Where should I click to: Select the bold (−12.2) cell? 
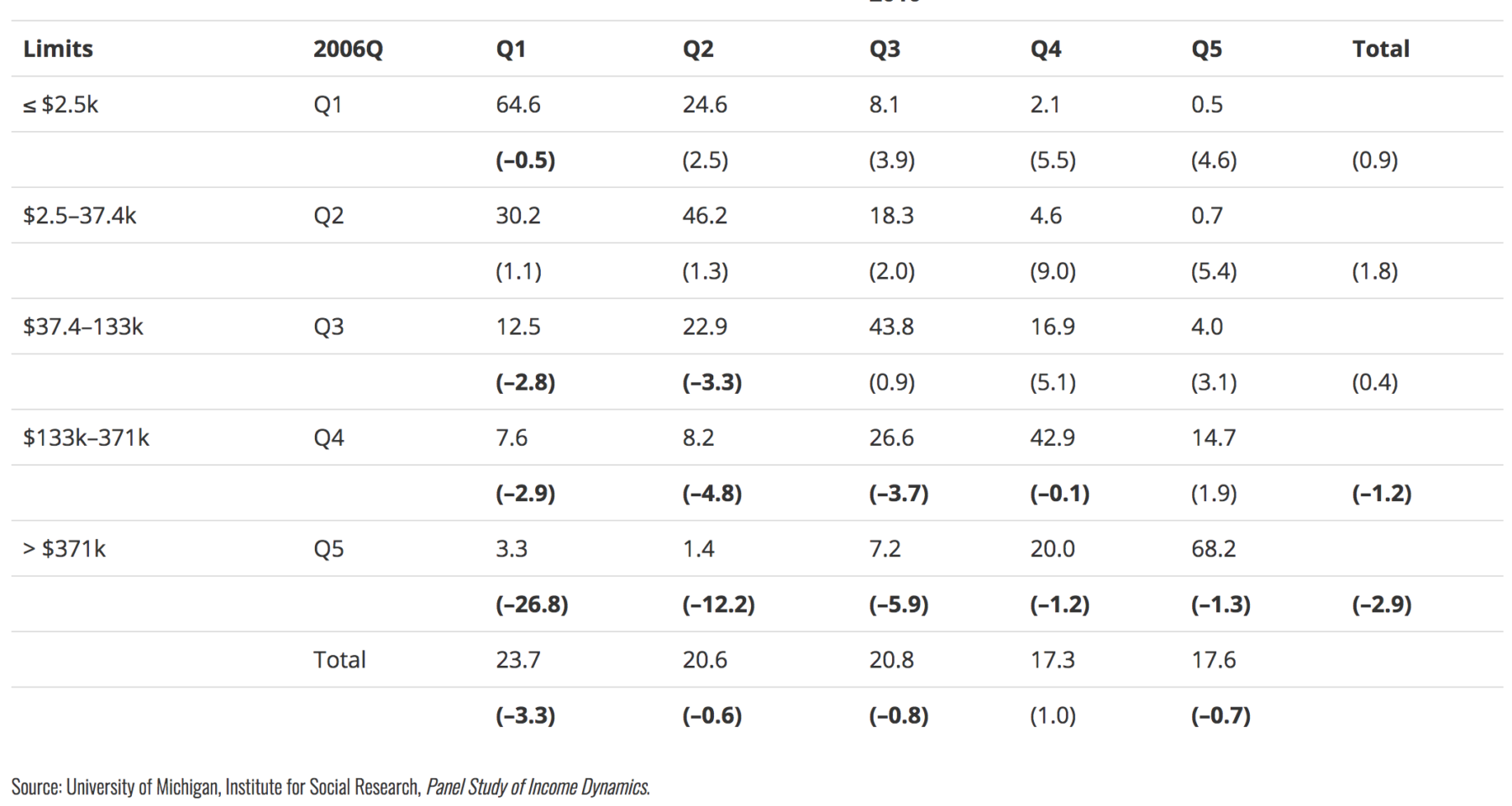(x=718, y=604)
